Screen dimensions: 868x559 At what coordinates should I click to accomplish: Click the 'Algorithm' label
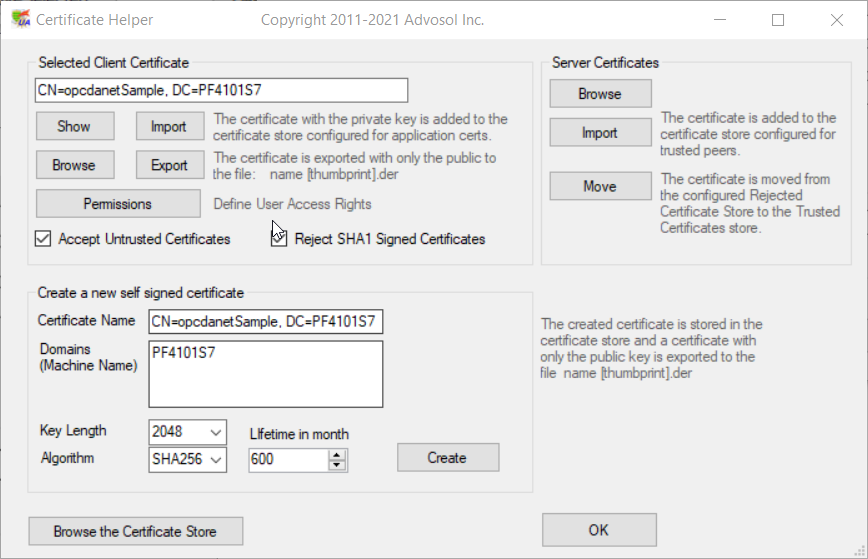tap(68, 458)
